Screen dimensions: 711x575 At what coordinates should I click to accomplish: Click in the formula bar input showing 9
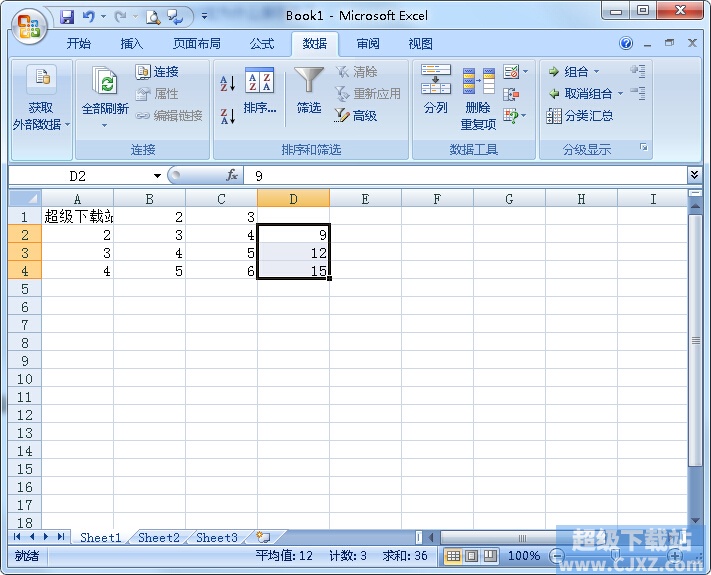tap(466, 175)
